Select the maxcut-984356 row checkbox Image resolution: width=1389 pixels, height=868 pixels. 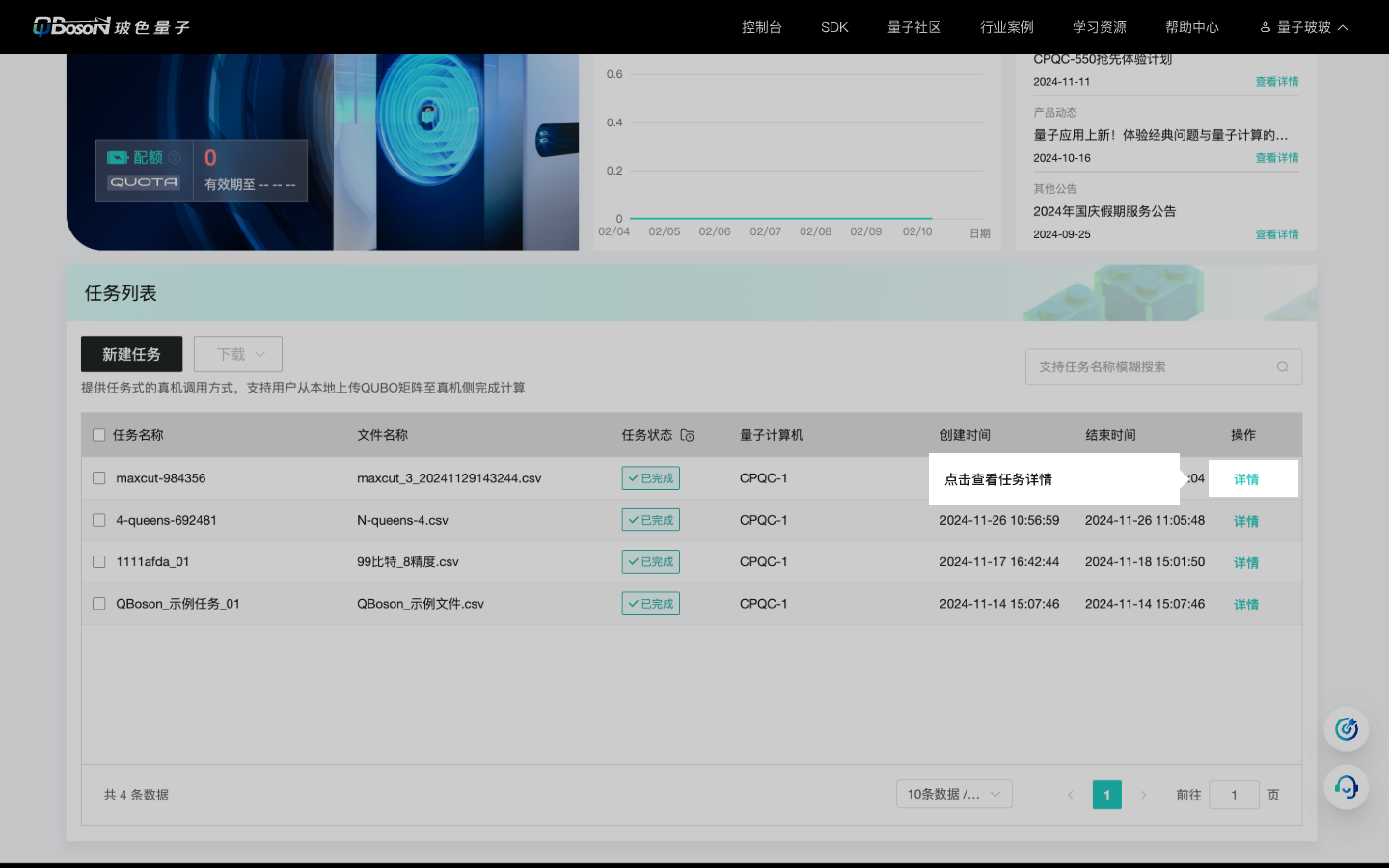tap(98, 478)
